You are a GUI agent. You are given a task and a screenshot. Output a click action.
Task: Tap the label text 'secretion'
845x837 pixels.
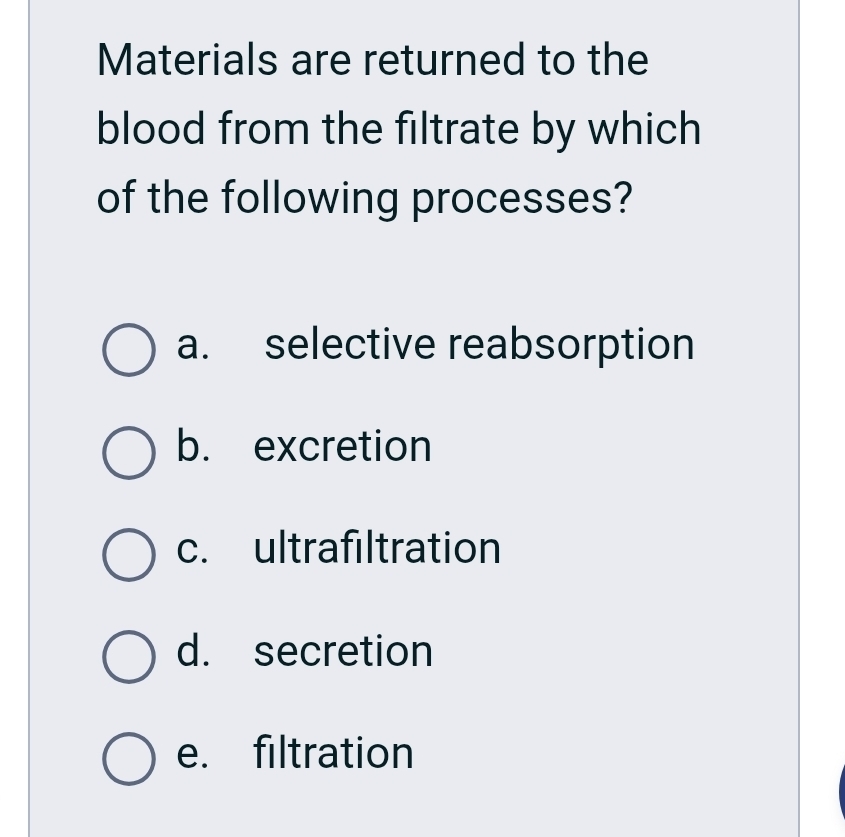pos(343,652)
